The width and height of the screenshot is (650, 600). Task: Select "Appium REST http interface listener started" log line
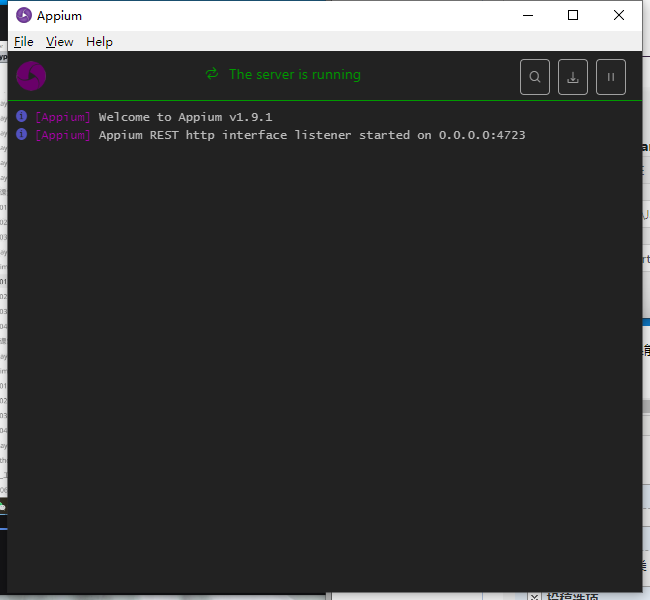pos(312,135)
